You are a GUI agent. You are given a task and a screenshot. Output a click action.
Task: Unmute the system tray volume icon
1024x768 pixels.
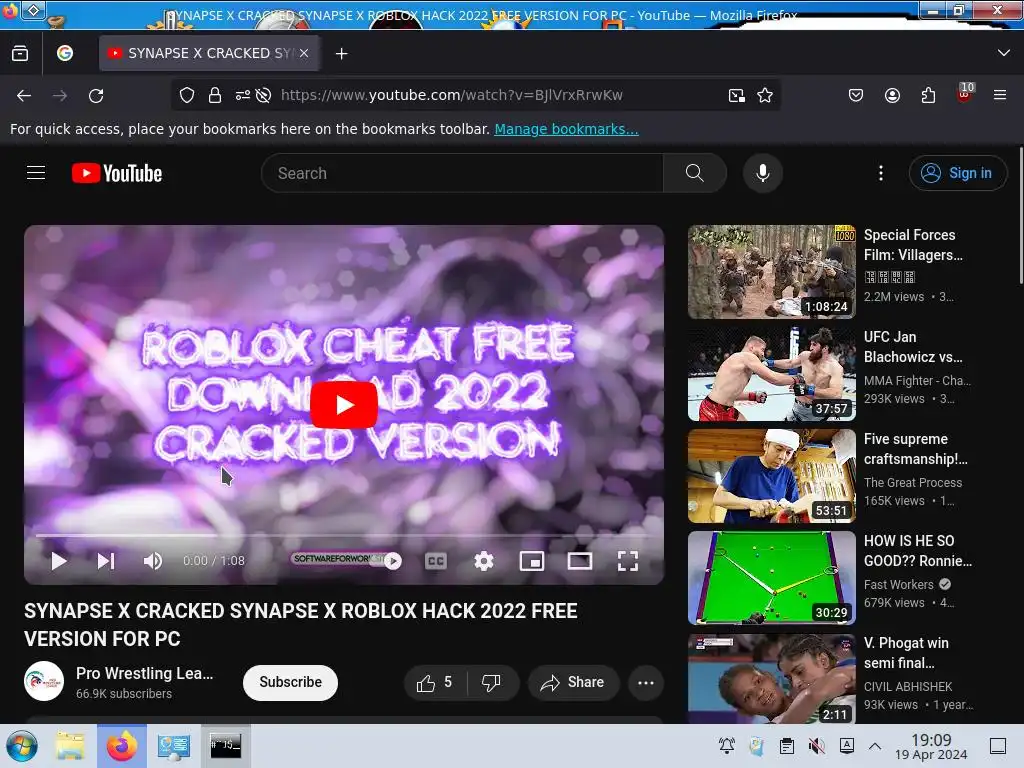[x=816, y=746]
